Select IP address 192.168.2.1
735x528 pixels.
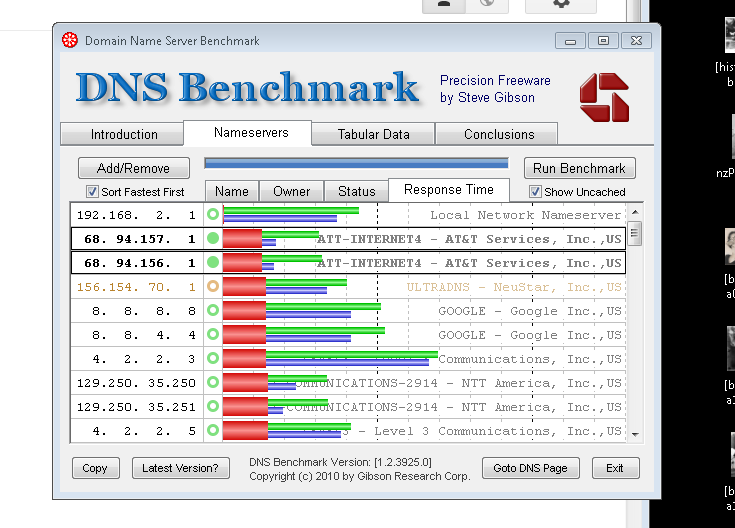pyautogui.click(x=136, y=215)
